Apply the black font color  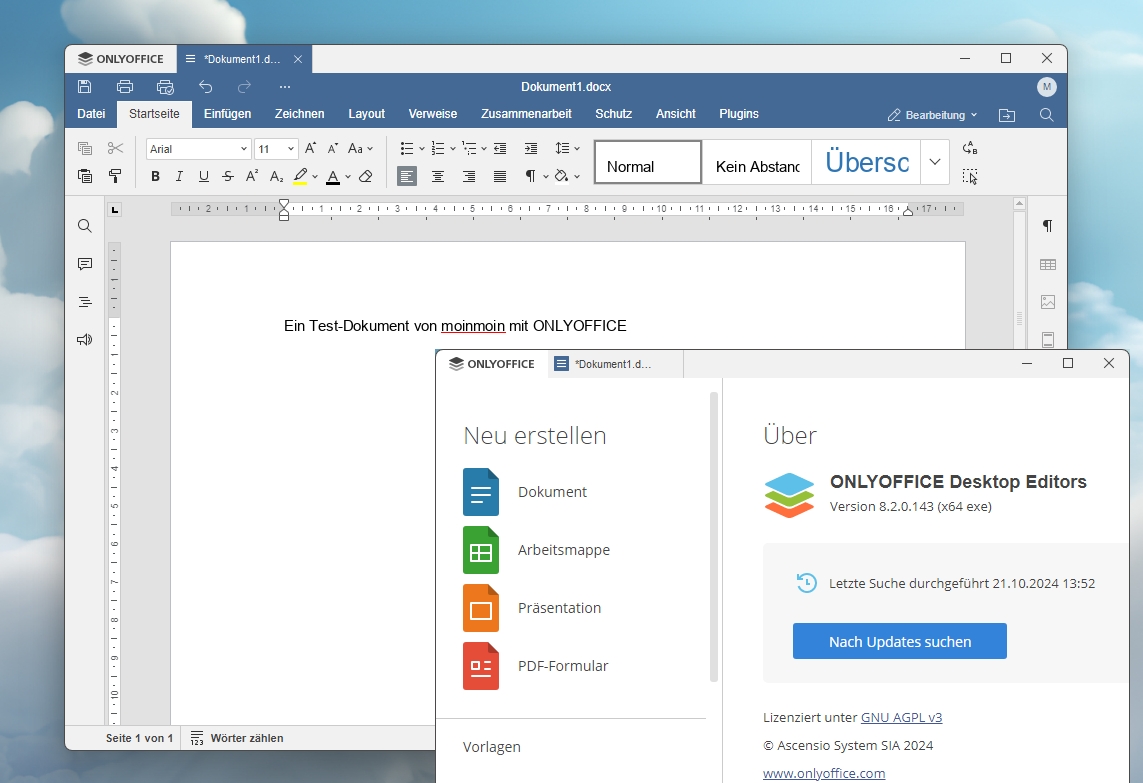tap(333, 176)
